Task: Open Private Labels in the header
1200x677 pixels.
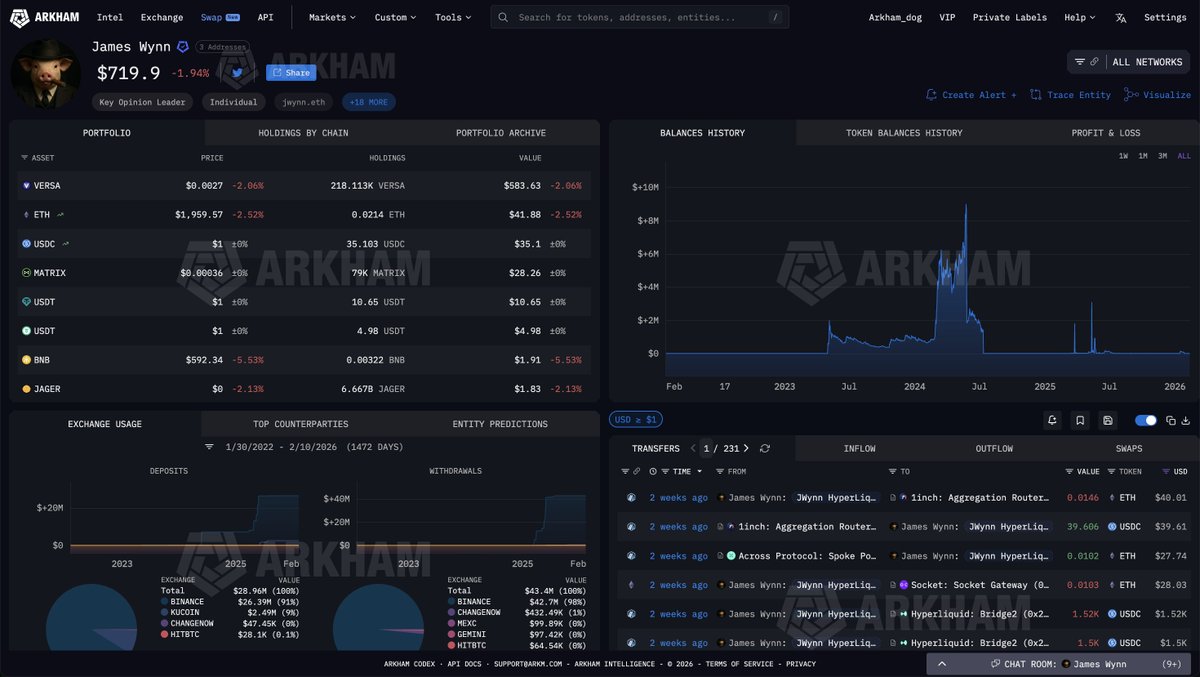Action: (1009, 17)
